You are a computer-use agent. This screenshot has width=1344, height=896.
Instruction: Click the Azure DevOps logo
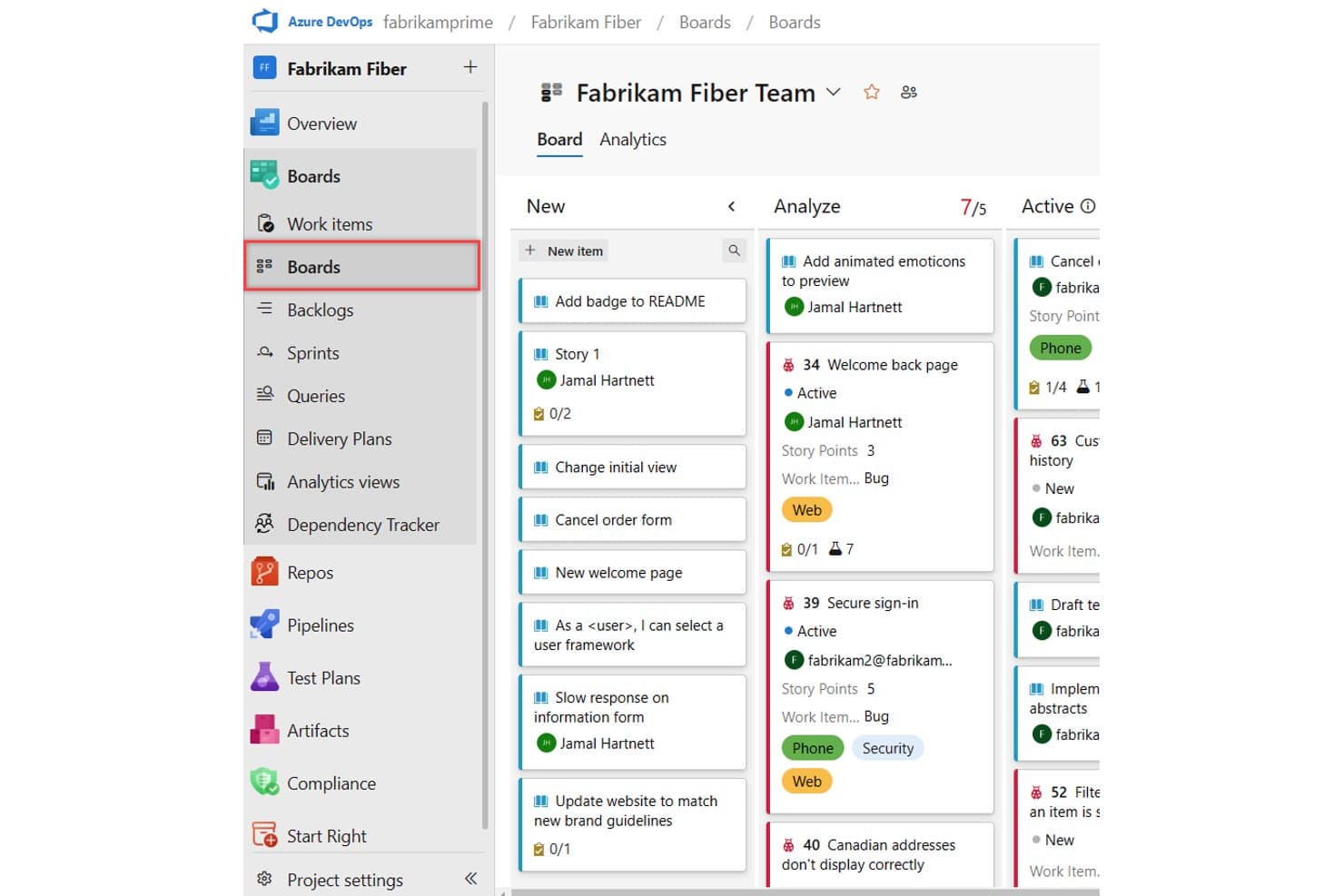pos(265,21)
